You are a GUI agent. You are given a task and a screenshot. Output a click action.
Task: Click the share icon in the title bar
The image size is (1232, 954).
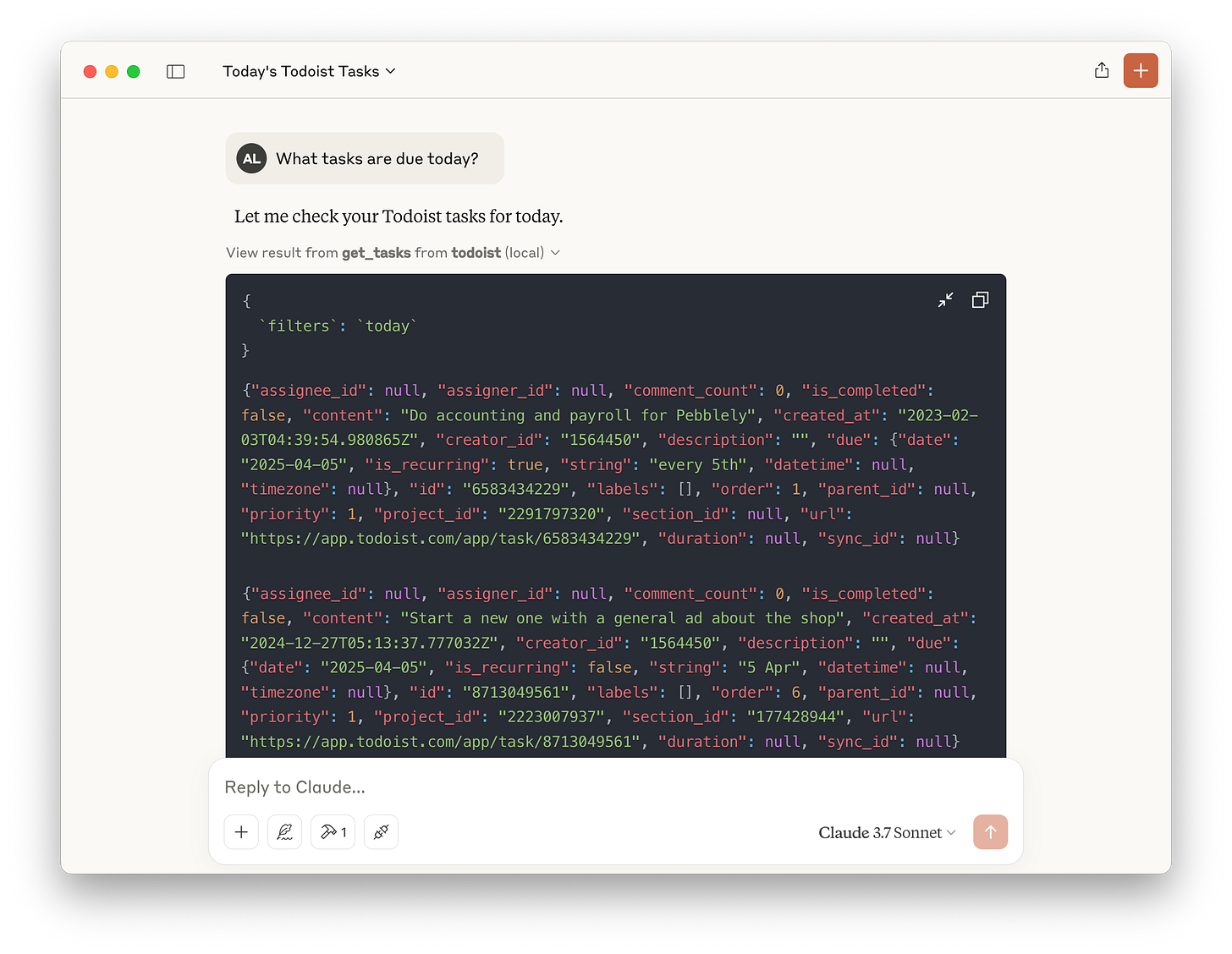click(x=1101, y=71)
